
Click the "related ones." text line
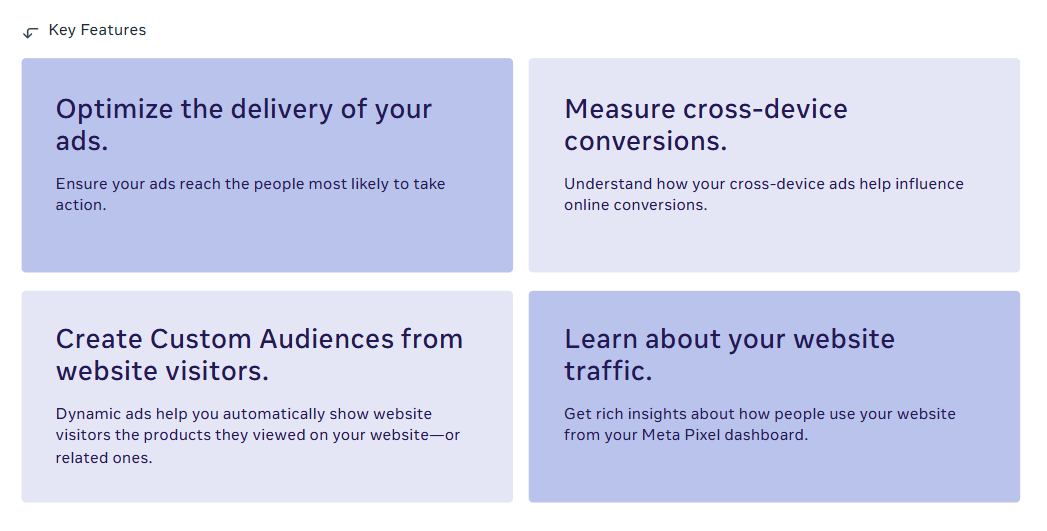(x=103, y=458)
